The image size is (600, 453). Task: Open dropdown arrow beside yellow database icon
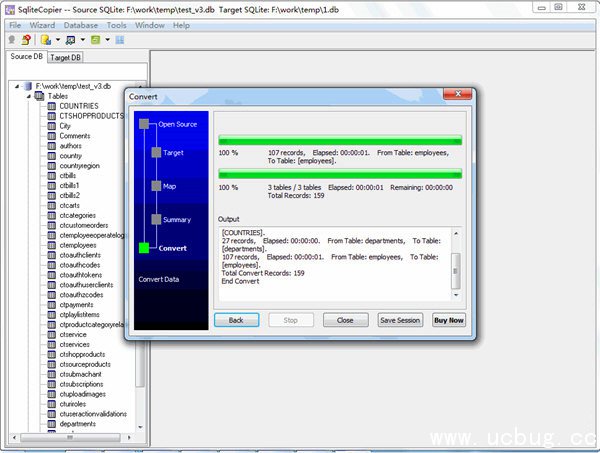point(57,40)
